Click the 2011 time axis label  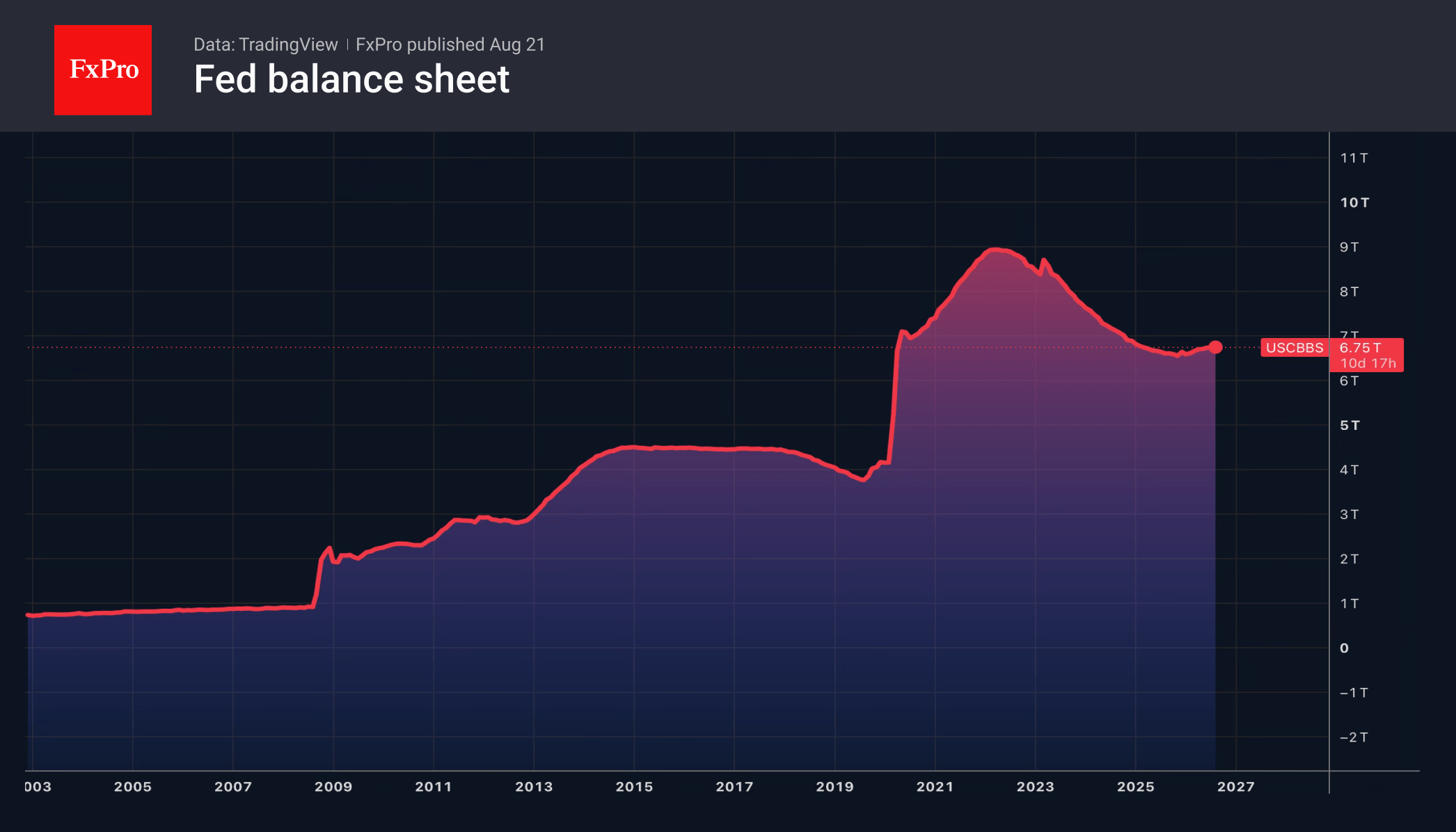tap(434, 786)
